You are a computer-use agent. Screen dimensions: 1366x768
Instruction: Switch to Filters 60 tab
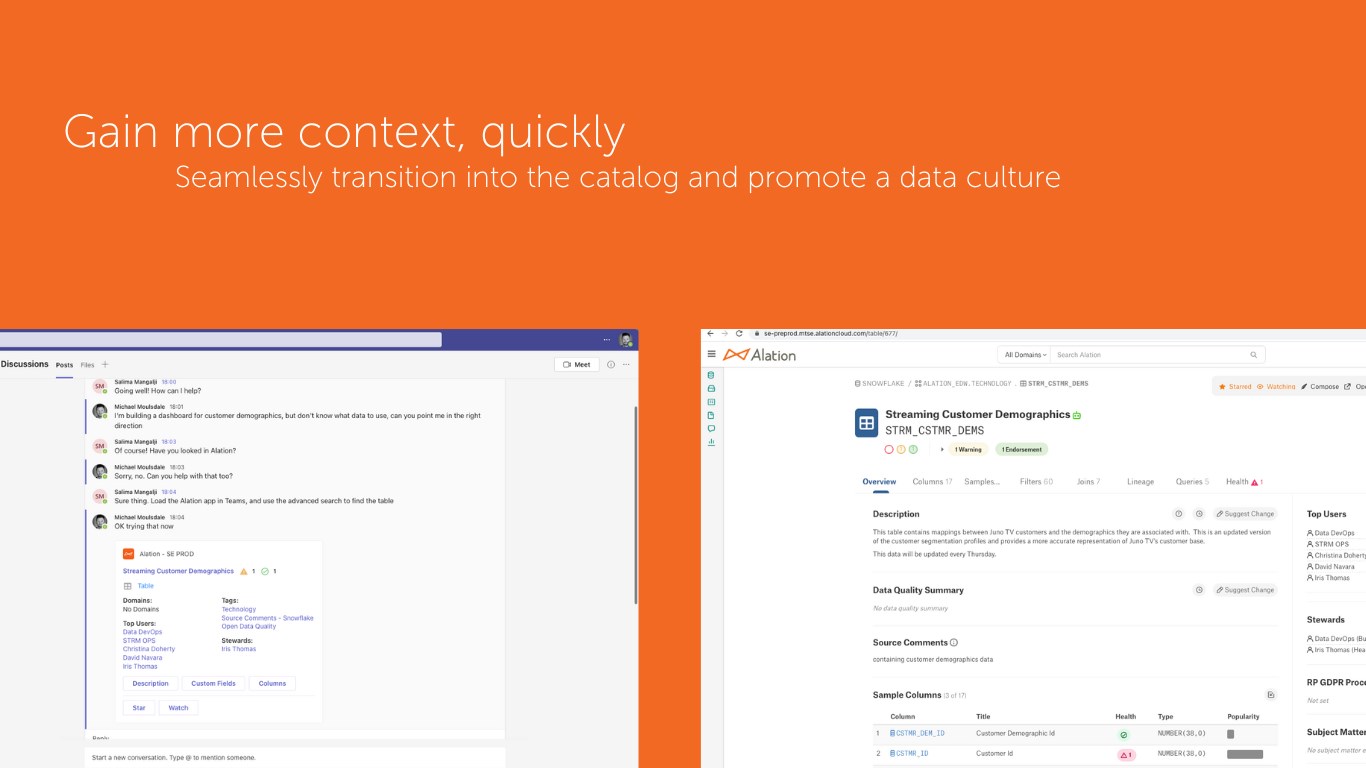click(x=1036, y=482)
